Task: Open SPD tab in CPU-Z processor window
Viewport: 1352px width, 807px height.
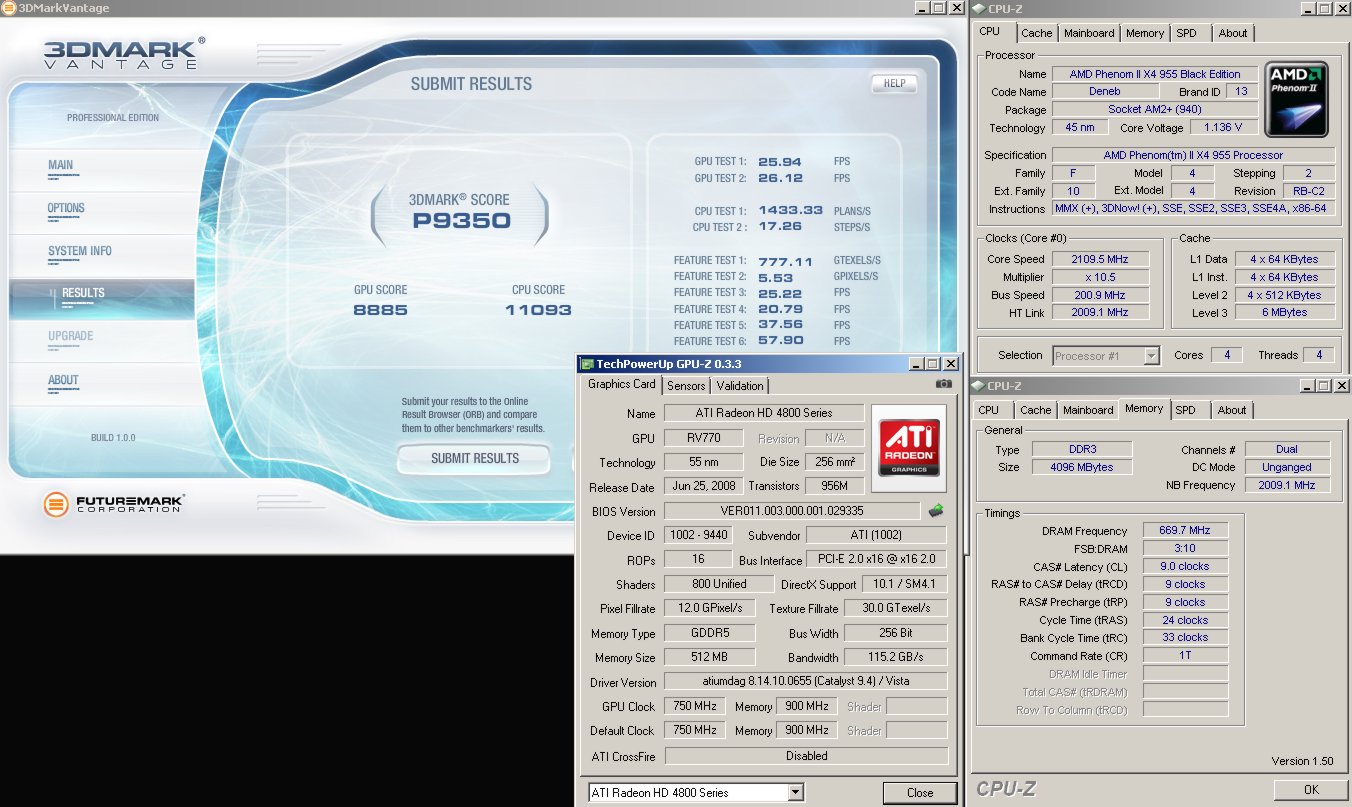Action: pyautogui.click(x=1186, y=33)
